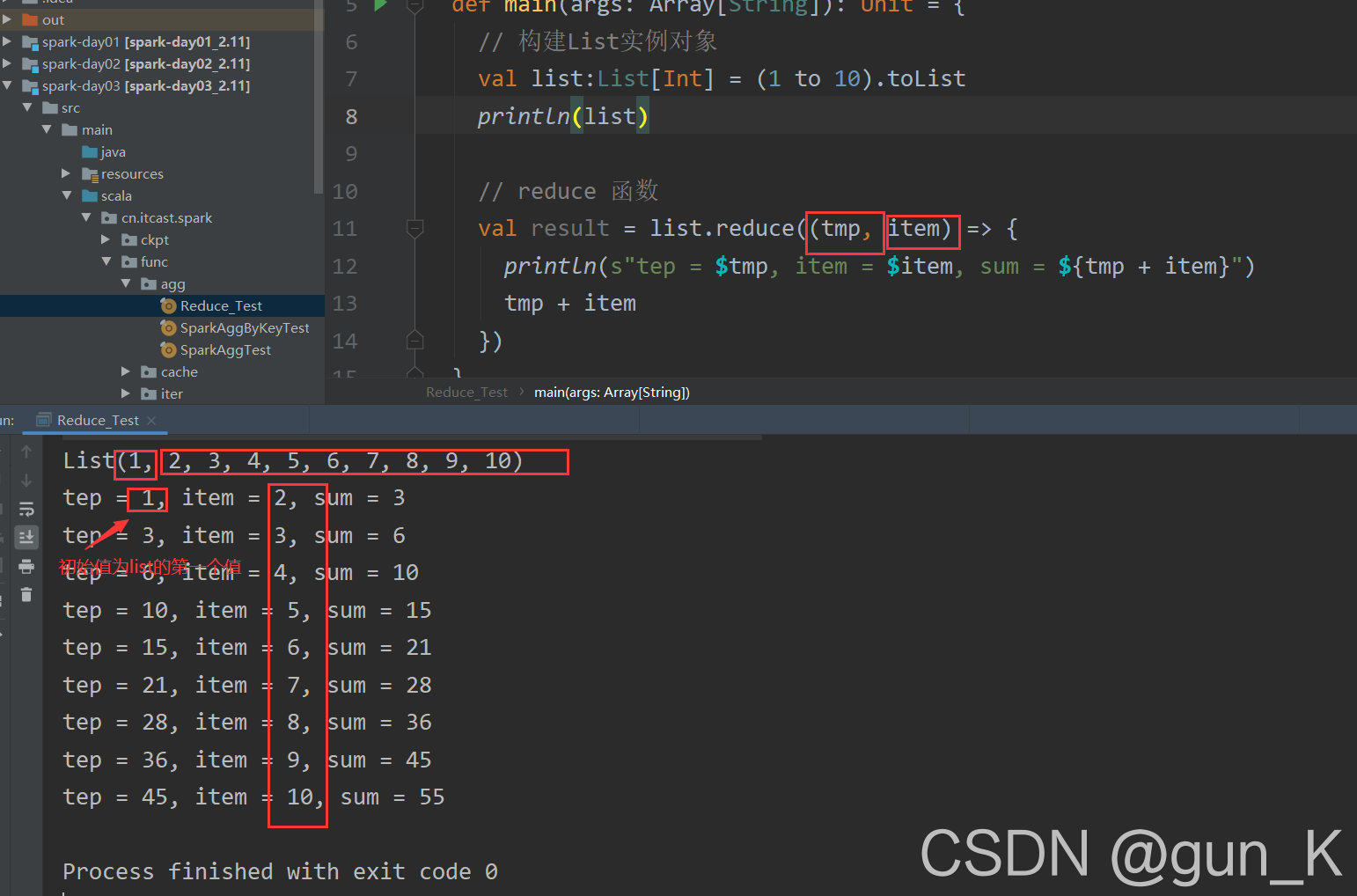
Task: Place cursor in println(list) code line
Action: (563, 116)
